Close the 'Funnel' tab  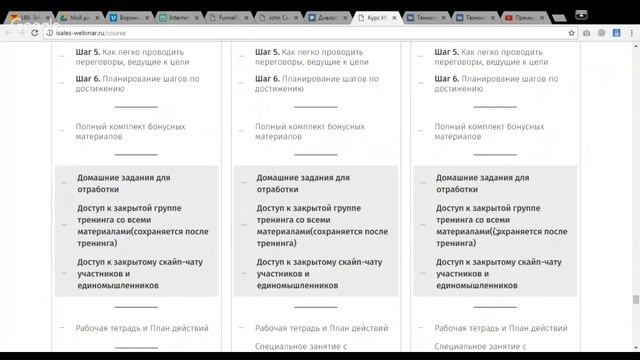click(246, 18)
